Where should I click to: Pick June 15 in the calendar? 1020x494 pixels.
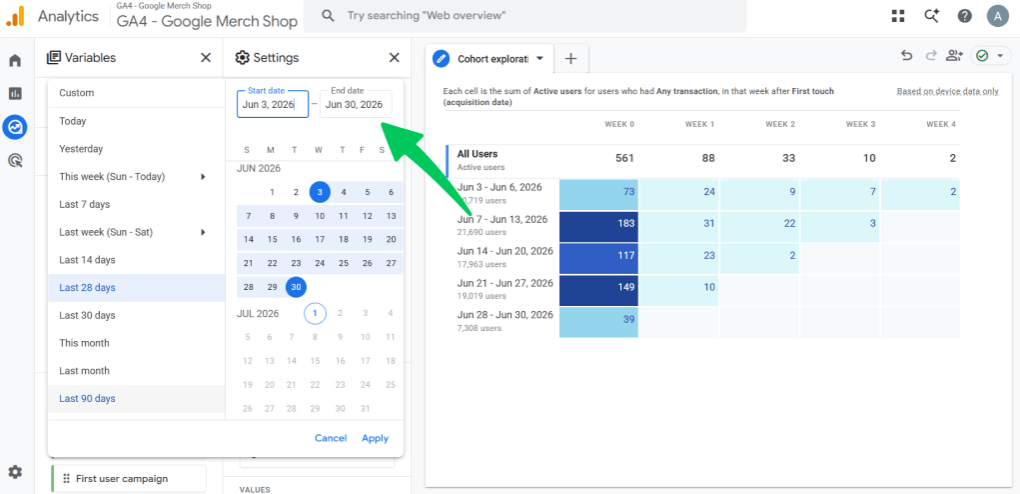pos(272,239)
